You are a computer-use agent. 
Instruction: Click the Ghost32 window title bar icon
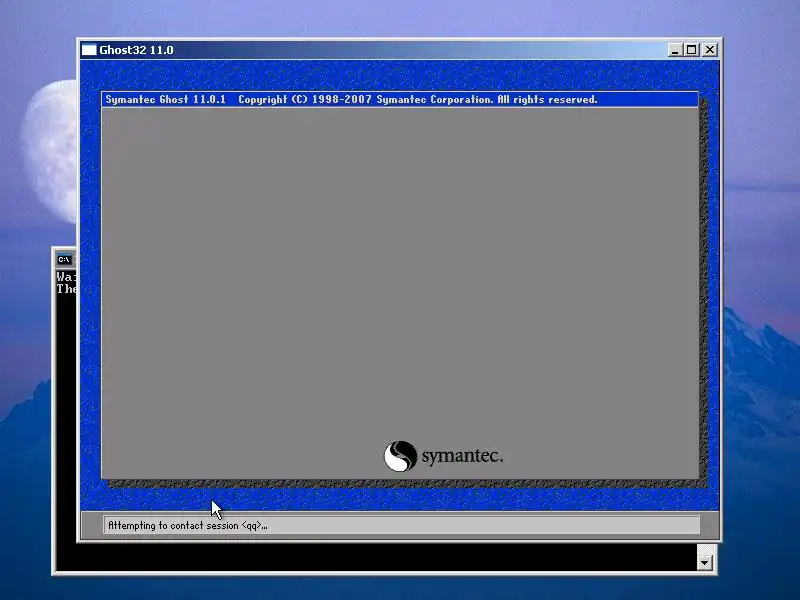click(x=89, y=50)
